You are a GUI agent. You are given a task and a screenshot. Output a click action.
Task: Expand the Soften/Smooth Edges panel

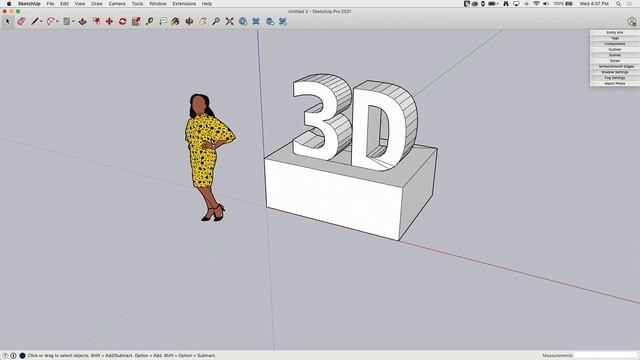click(x=615, y=66)
